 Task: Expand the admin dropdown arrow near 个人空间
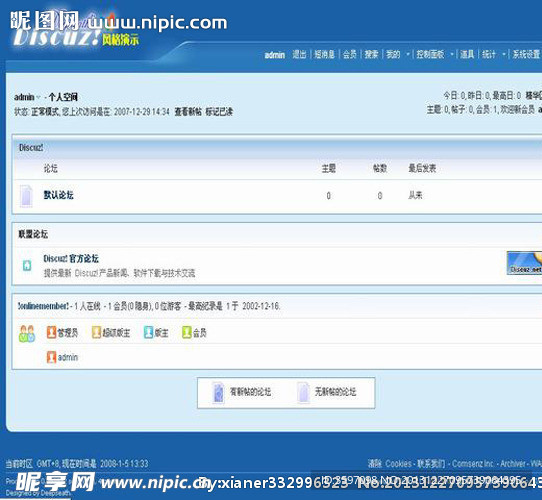click(x=38, y=97)
